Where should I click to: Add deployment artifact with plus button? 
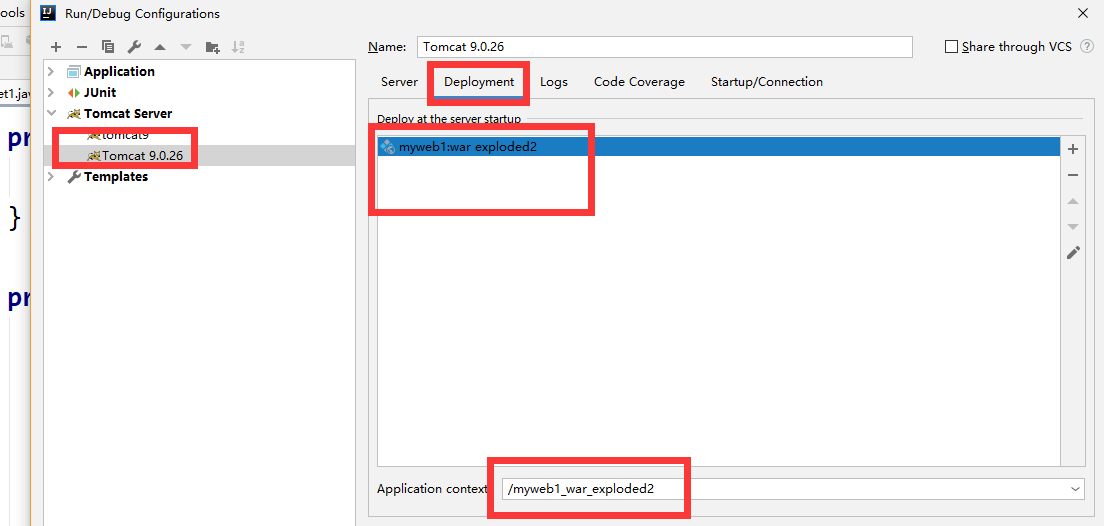1073,149
